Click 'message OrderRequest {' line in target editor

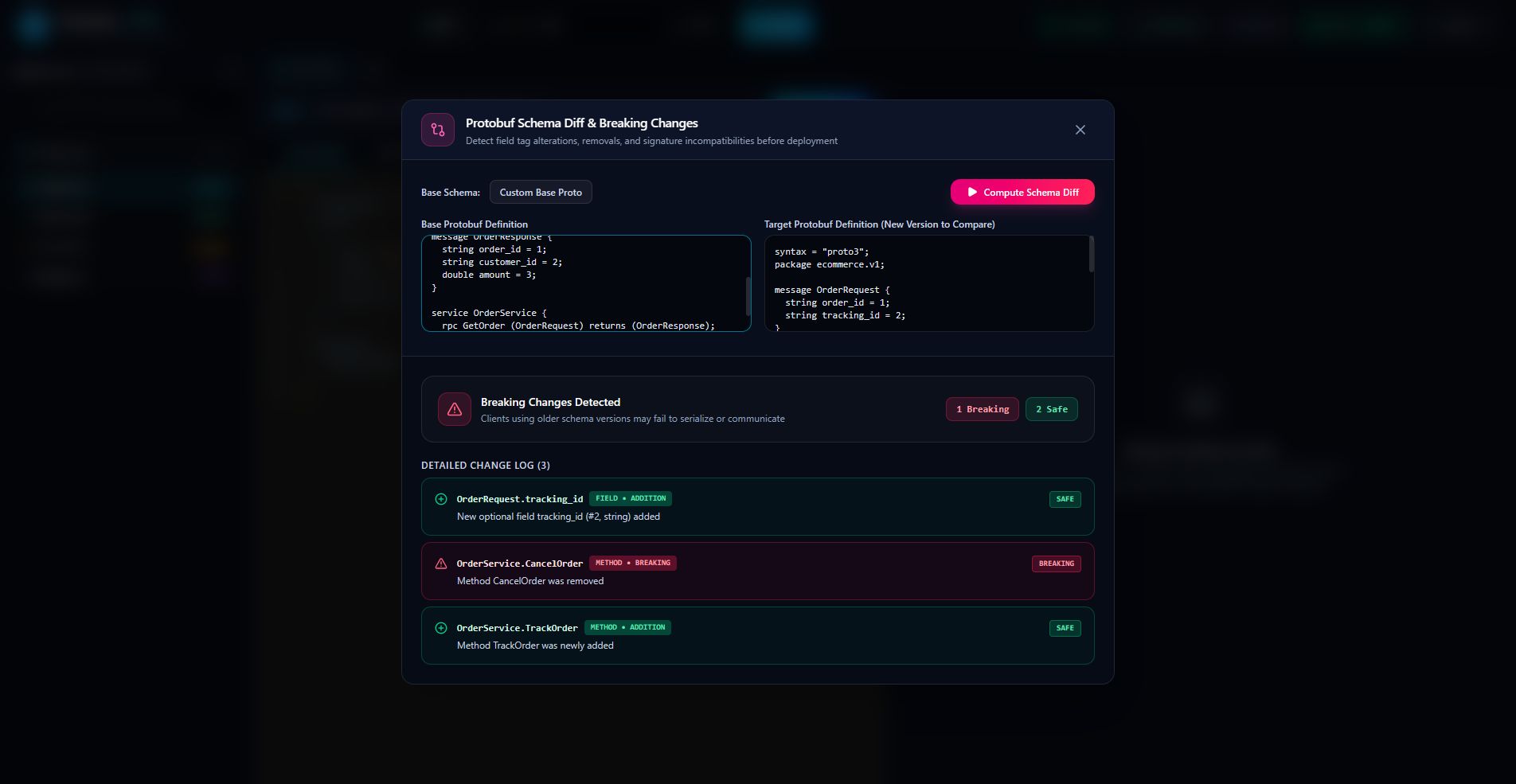832,290
